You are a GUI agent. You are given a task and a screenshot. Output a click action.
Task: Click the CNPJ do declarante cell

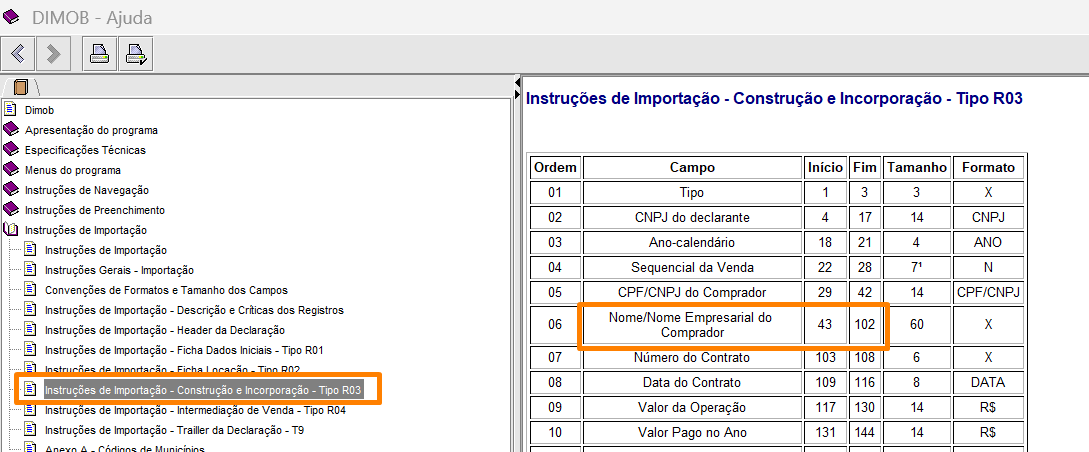point(692,217)
